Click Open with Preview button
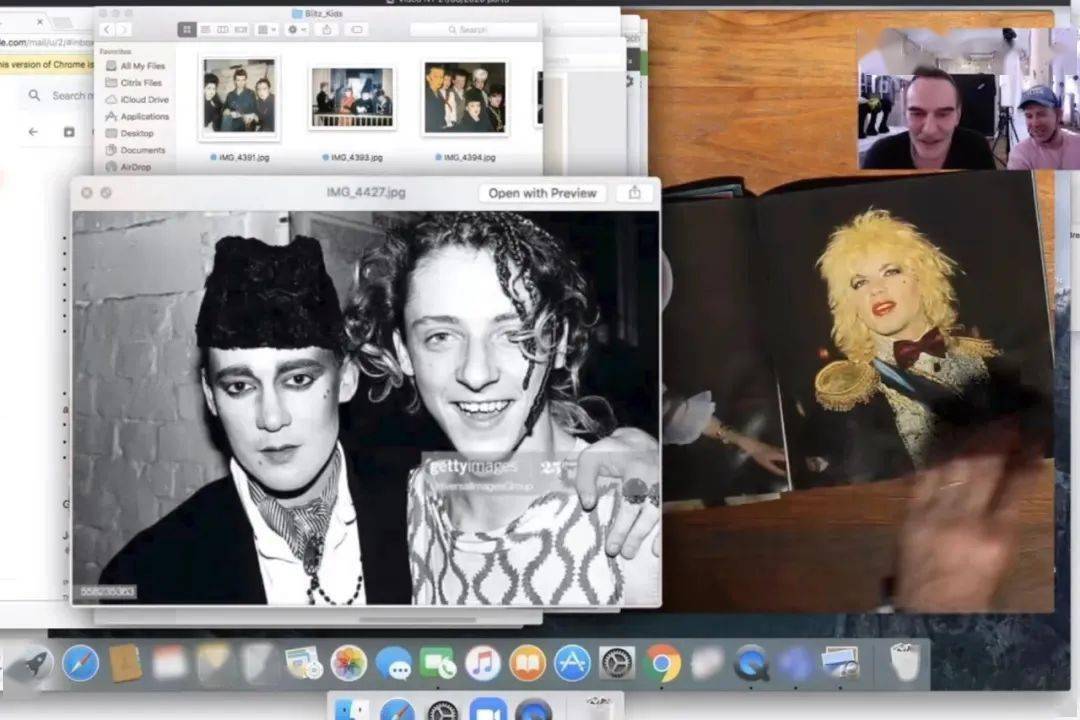 [x=542, y=193]
